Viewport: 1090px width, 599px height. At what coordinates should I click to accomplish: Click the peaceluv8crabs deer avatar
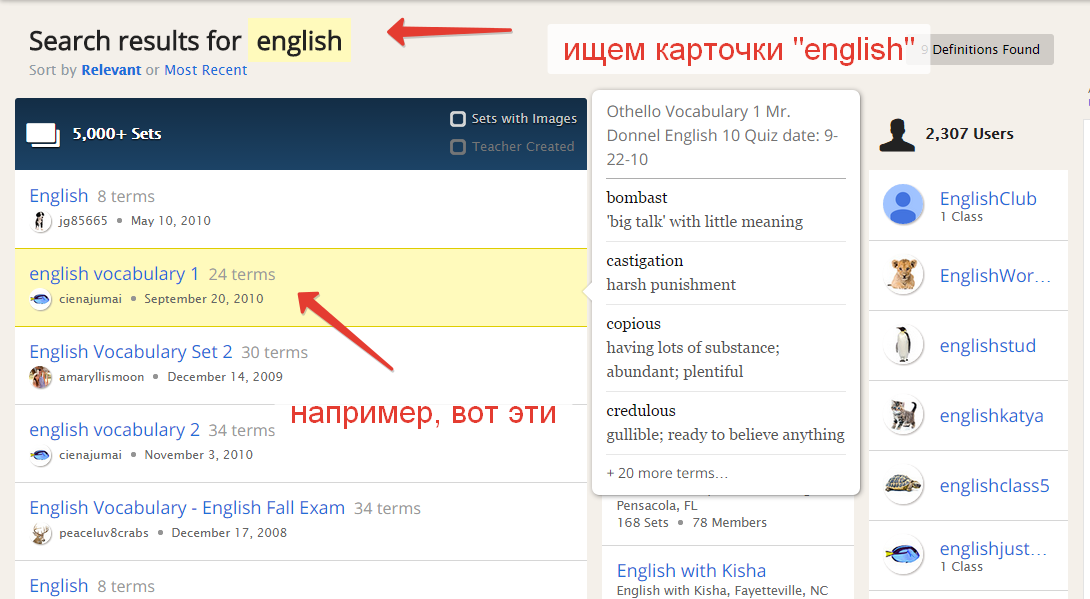[x=41, y=533]
